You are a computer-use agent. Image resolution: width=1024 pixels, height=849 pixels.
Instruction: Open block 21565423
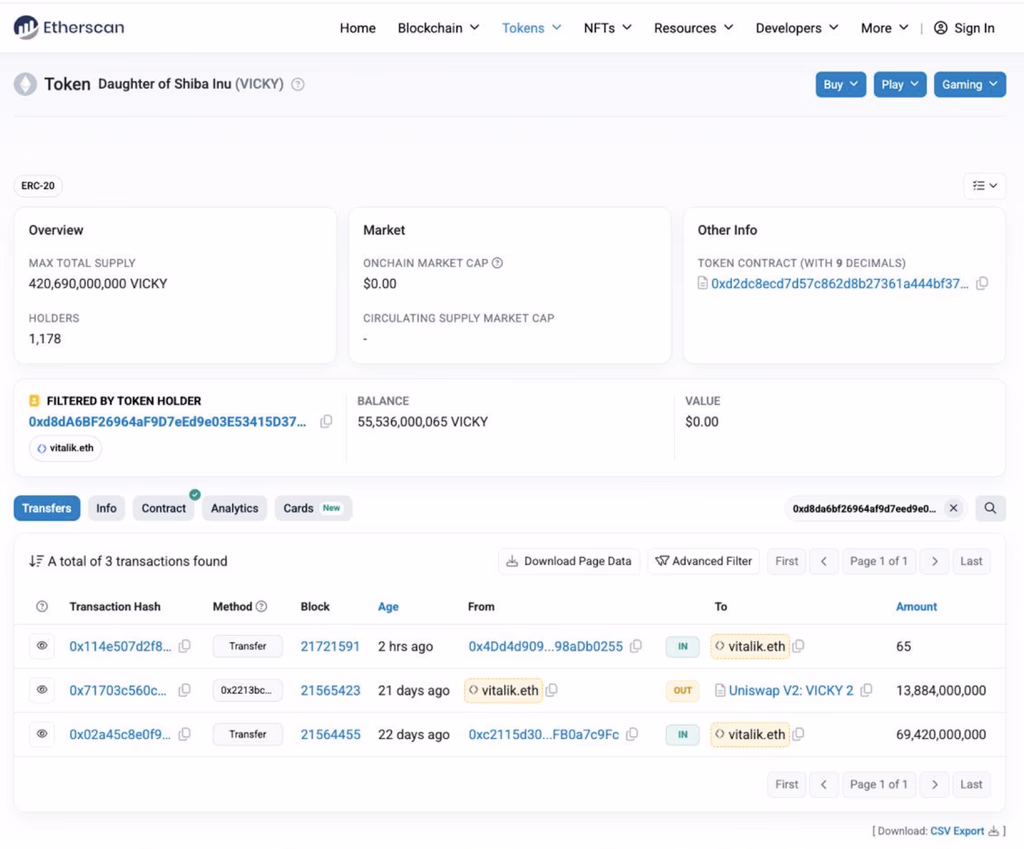point(330,690)
